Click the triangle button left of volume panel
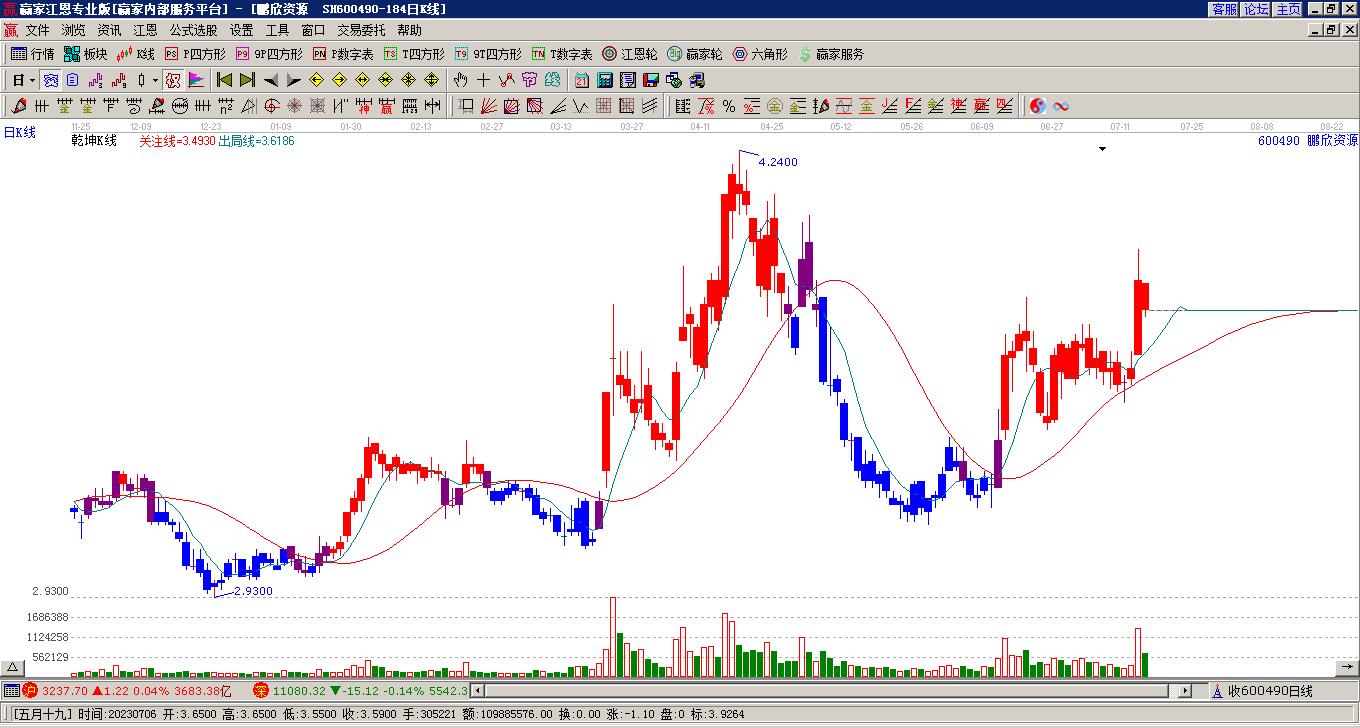Image resolution: width=1360 pixels, height=728 pixels. pos(13,668)
